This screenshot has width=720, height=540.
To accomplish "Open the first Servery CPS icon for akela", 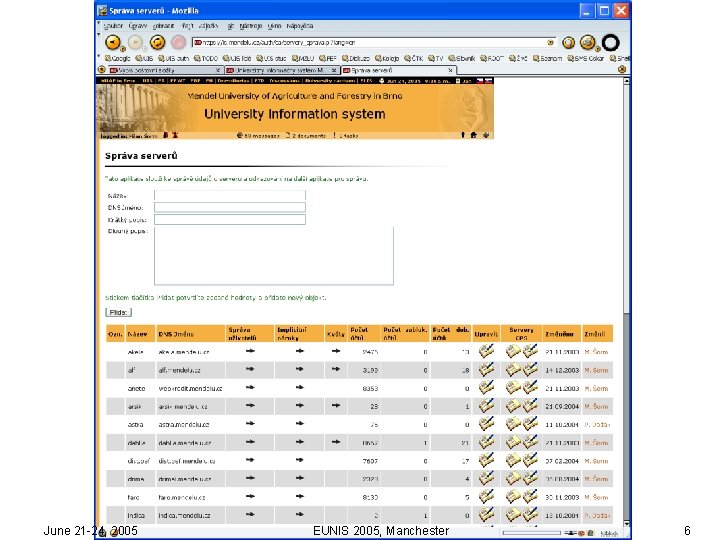I will tap(512, 351).
